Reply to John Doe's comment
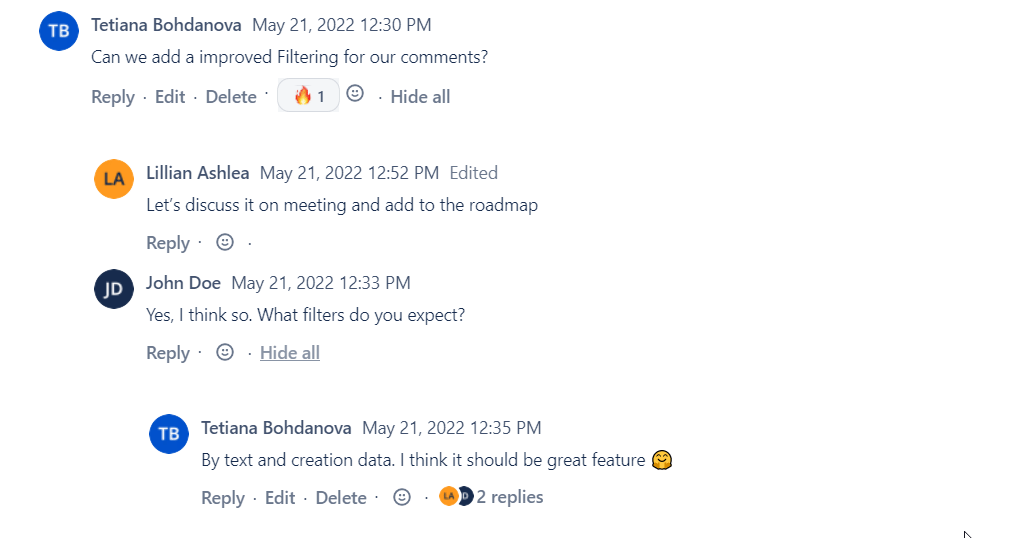1033x538 pixels. point(168,353)
